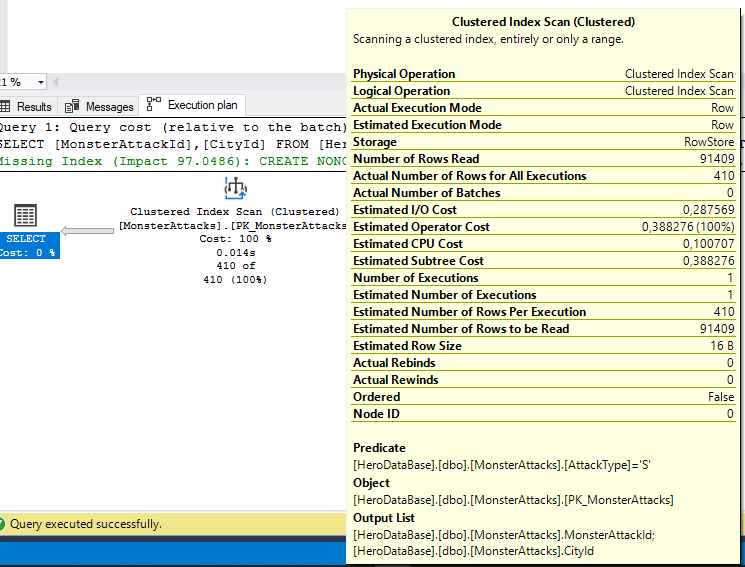Open the zoom percentage dropdown

point(41,82)
